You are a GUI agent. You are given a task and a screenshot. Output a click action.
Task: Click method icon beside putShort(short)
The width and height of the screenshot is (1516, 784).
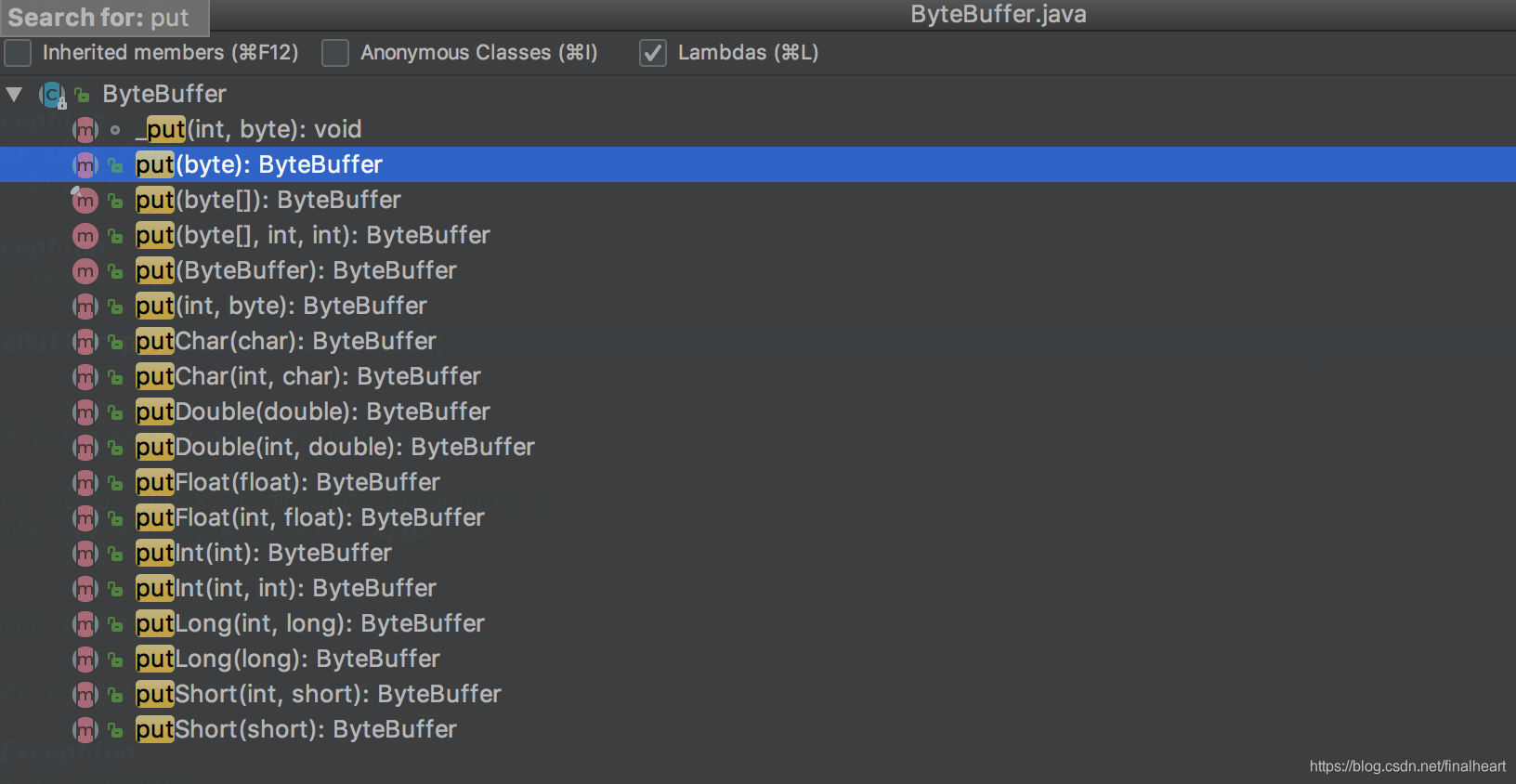(x=85, y=730)
